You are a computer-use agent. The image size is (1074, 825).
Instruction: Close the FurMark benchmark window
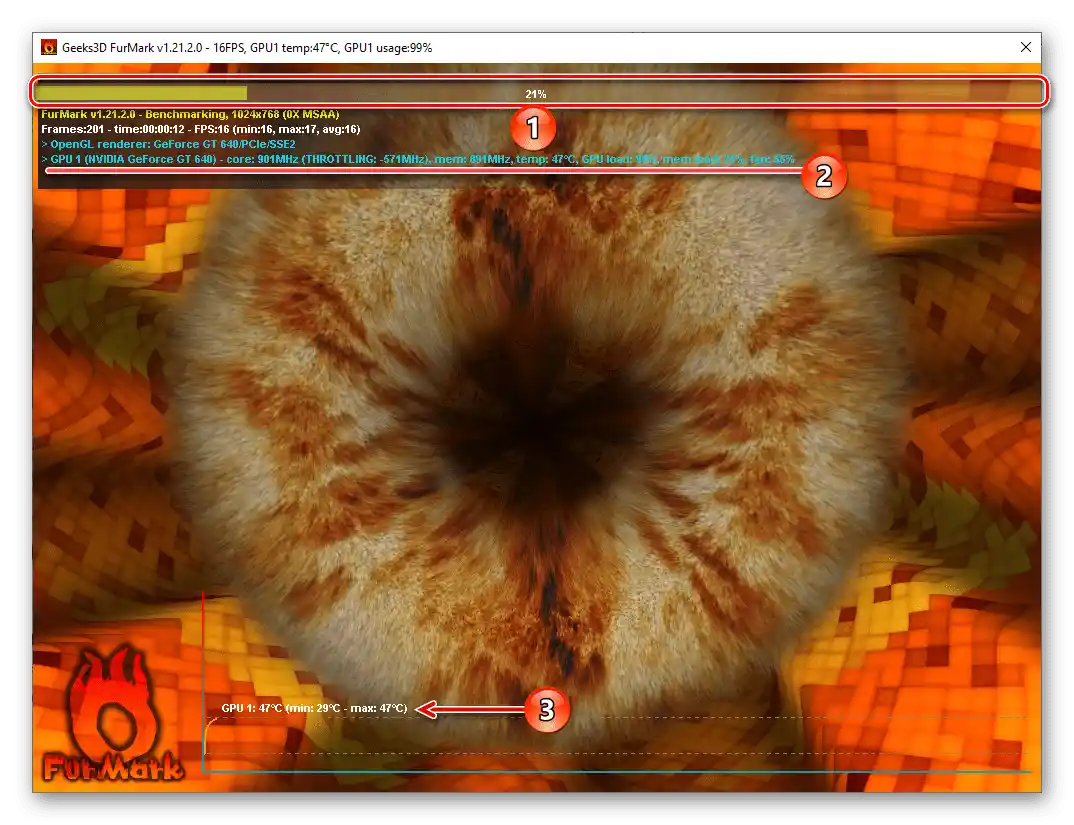1025,47
